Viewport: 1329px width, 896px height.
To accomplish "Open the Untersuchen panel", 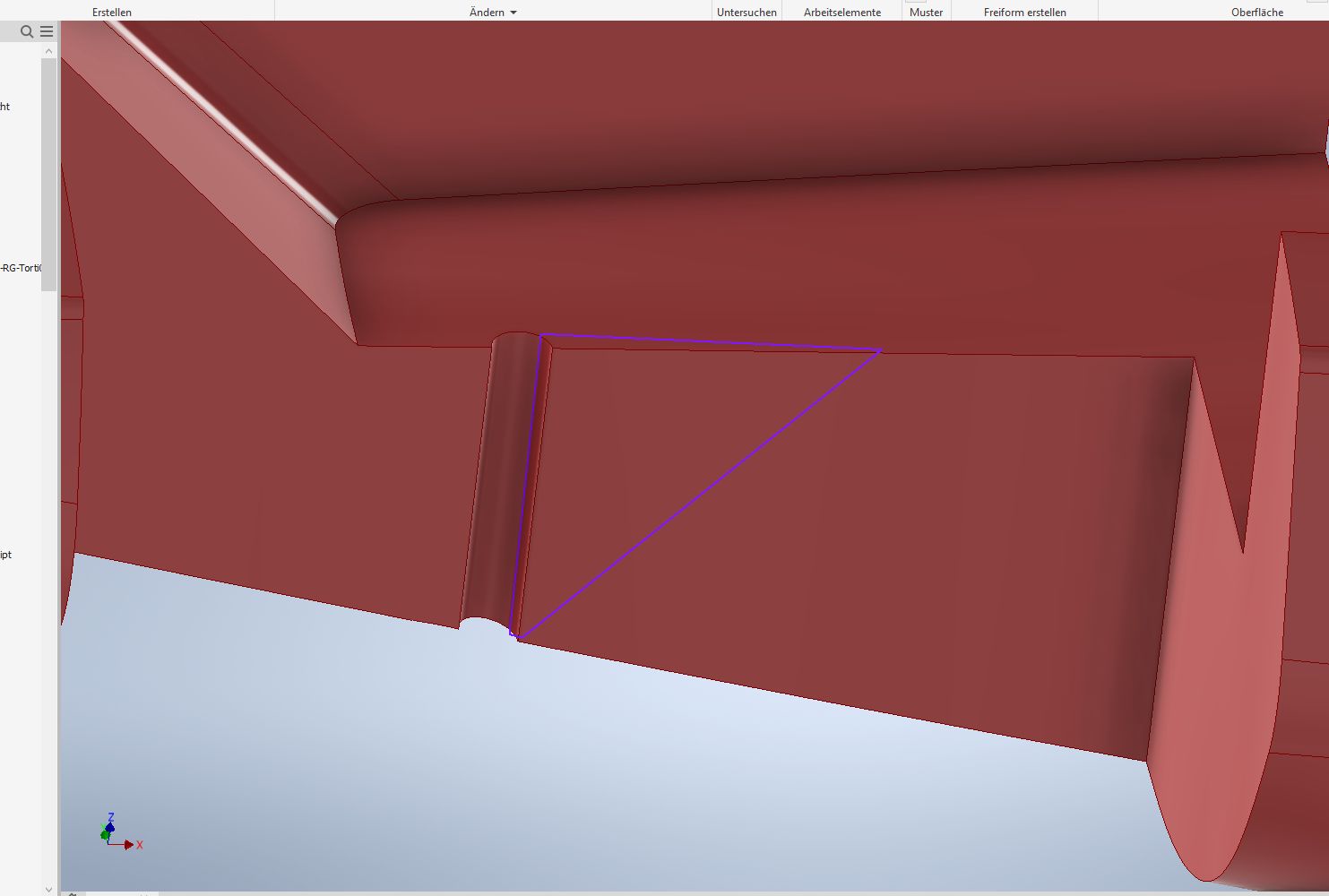I will pyautogui.click(x=746, y=13).
